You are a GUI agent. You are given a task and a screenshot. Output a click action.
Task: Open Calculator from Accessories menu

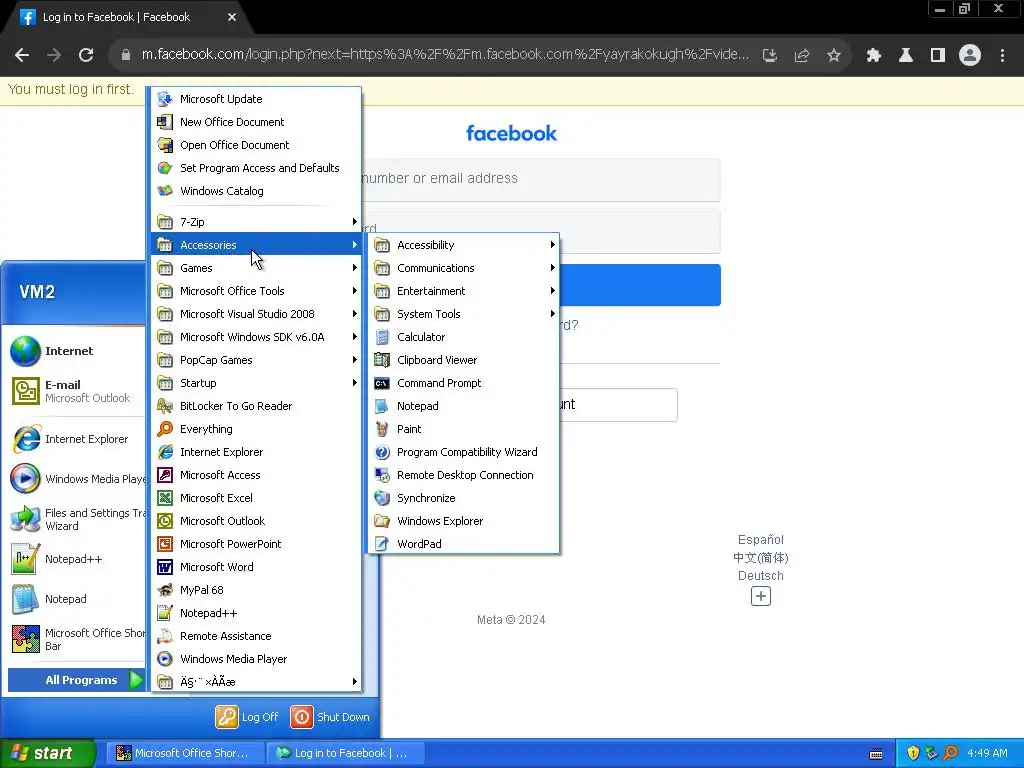(x=463, y=337)
